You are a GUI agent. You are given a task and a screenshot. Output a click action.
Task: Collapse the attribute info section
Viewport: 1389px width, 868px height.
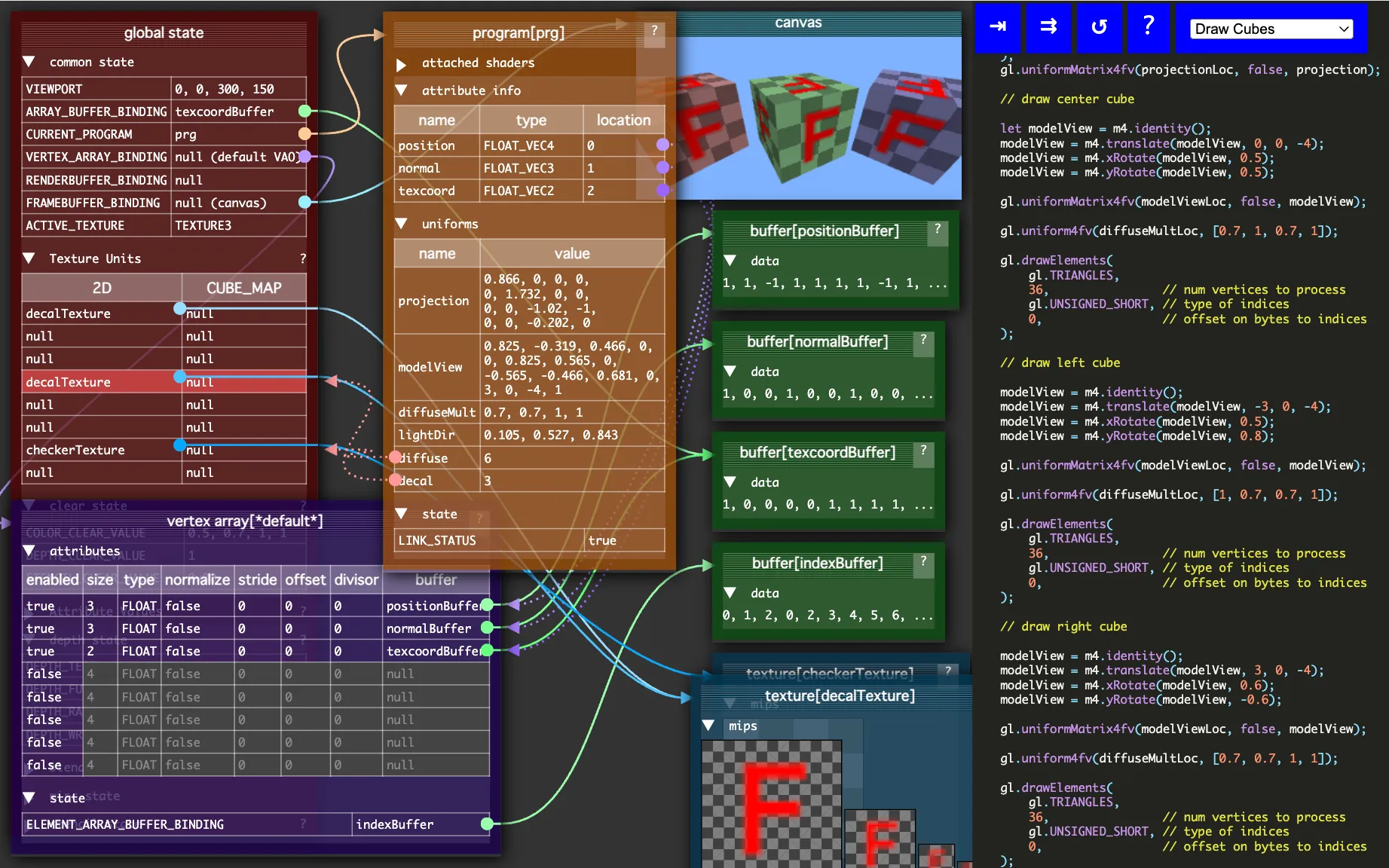402,90
